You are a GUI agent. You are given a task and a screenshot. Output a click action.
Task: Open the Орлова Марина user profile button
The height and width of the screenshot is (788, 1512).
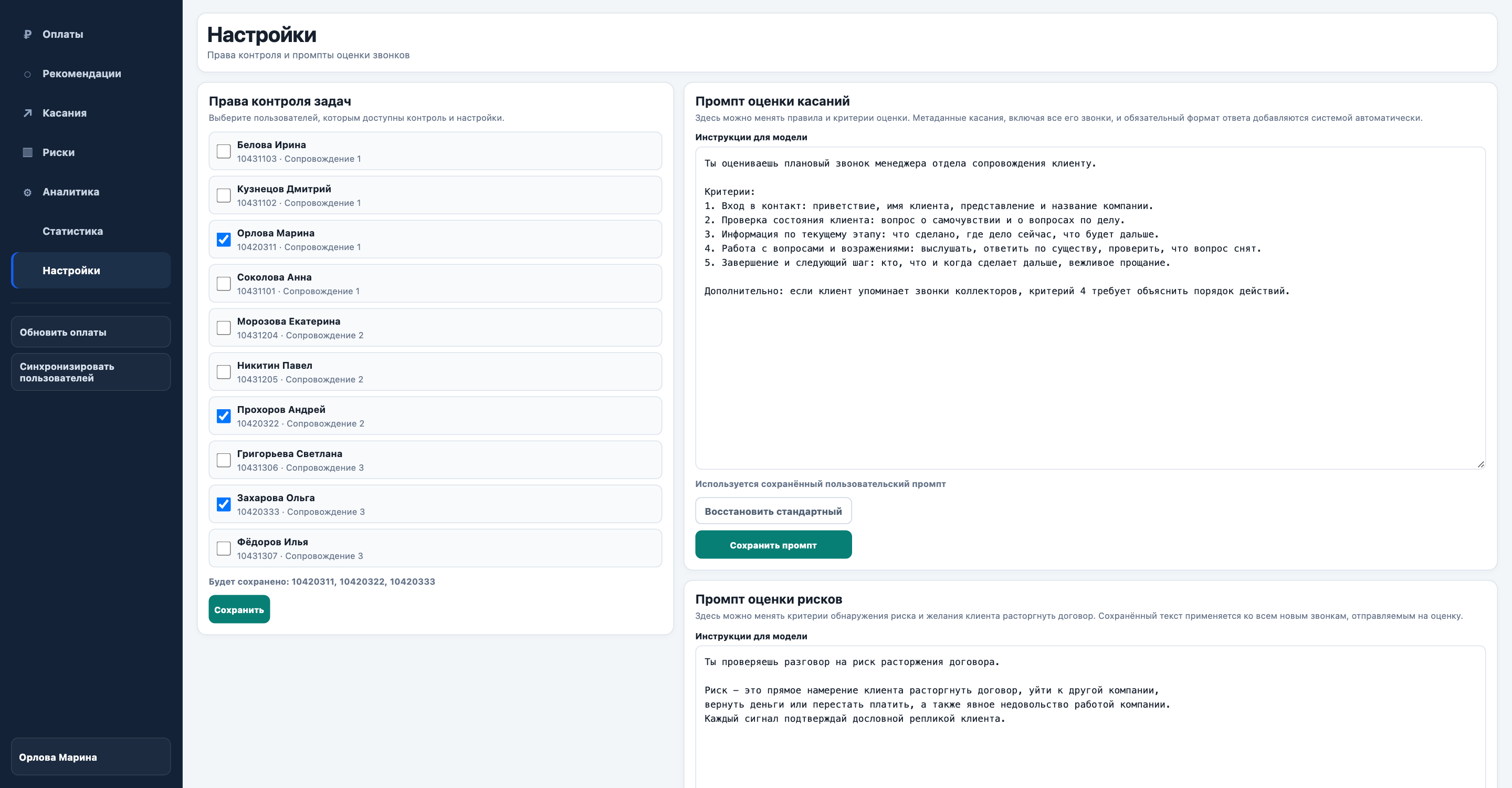pos(91,757)
